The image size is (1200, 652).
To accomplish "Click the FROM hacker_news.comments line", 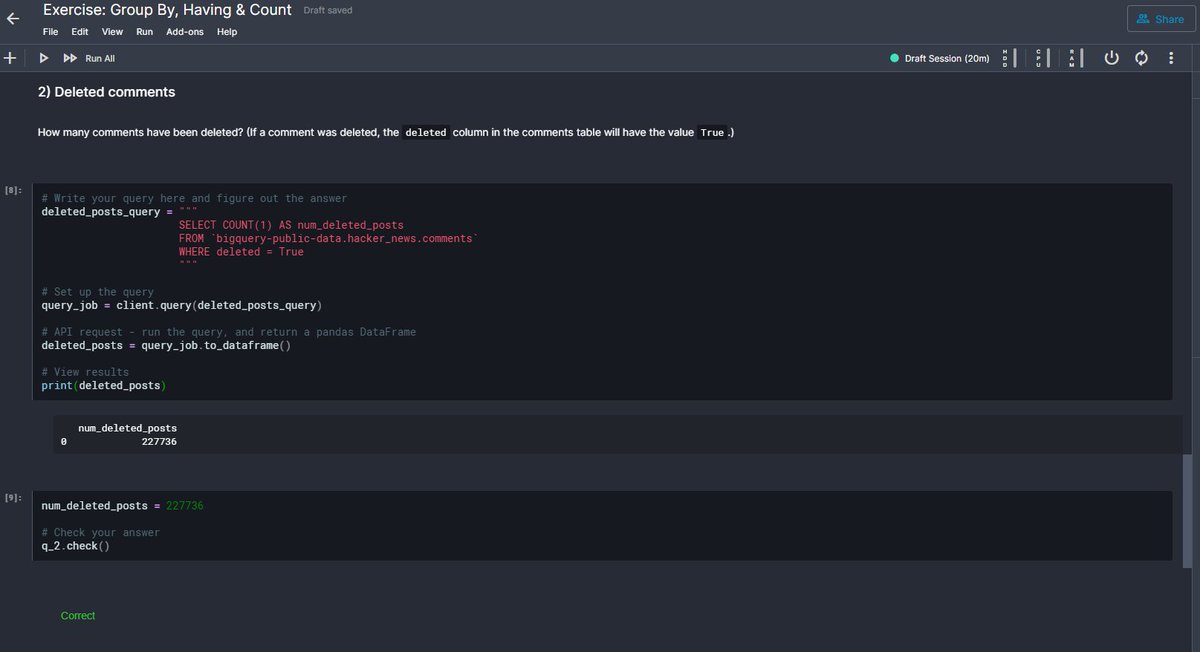I will (329, 239).
